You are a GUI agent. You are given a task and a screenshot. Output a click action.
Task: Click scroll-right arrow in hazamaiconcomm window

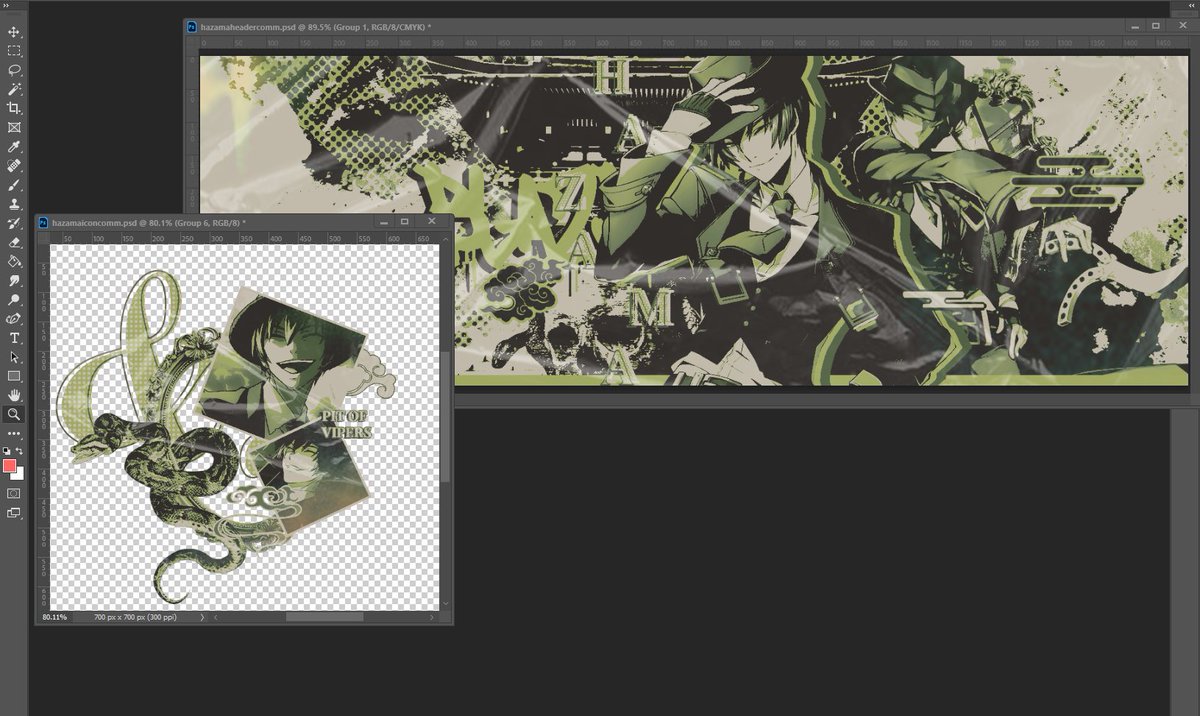click(x=433, y=618)
